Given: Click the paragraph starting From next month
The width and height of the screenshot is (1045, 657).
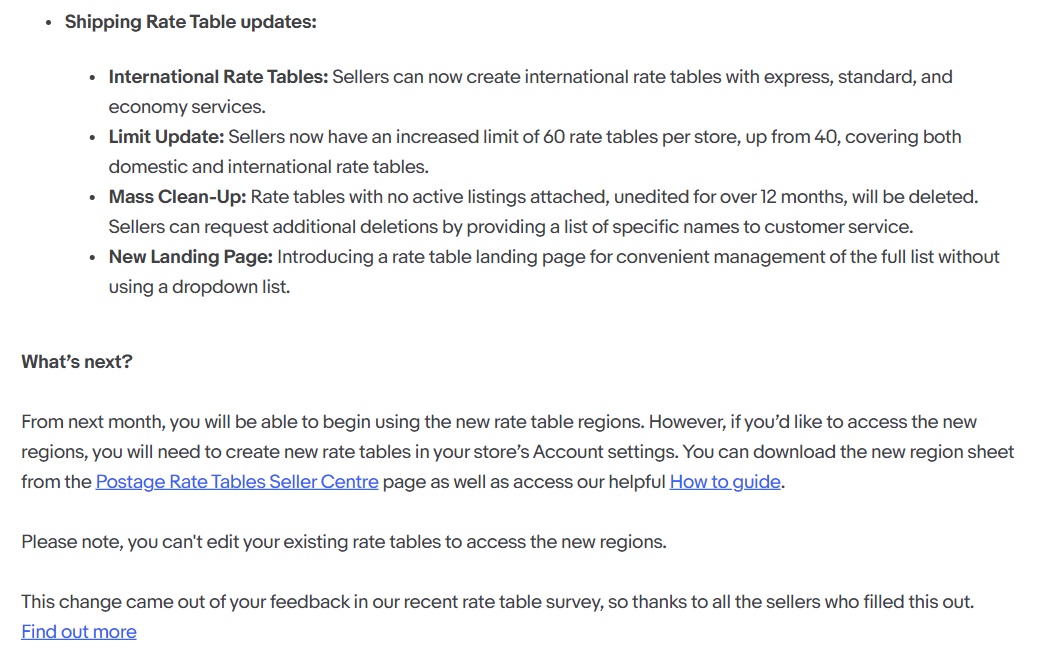Looking at the screenshot, I should click(x=518, y=452).
